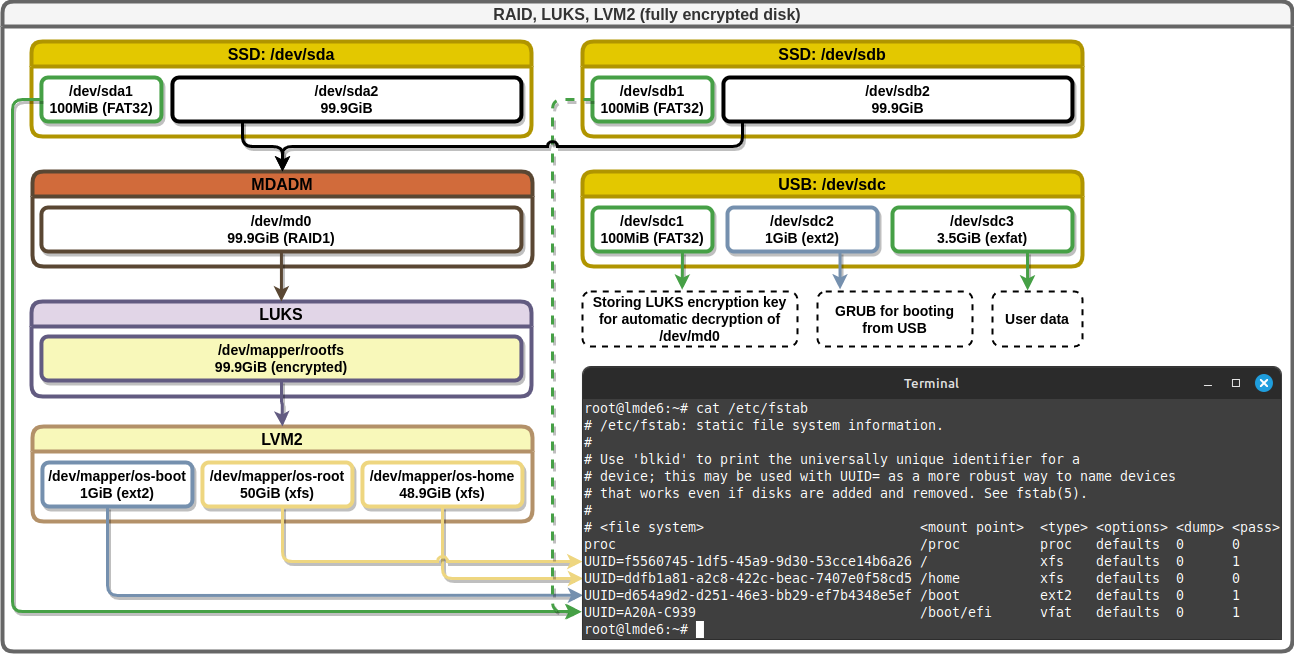1294x654 pixels.
Task: Close the Terminal window
Action: click(x=1264, y=383)
